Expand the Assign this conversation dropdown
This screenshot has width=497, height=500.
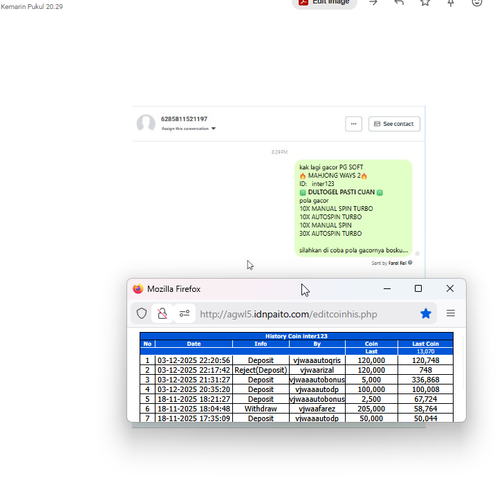point(188,129)
